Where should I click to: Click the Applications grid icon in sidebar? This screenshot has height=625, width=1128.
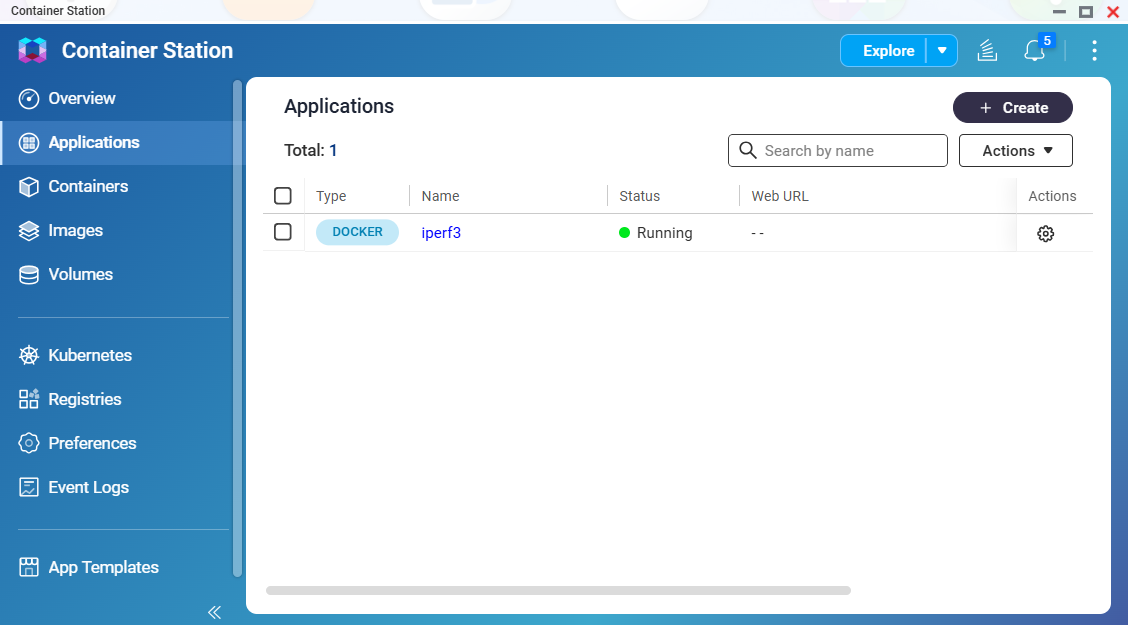click(29, 142)
